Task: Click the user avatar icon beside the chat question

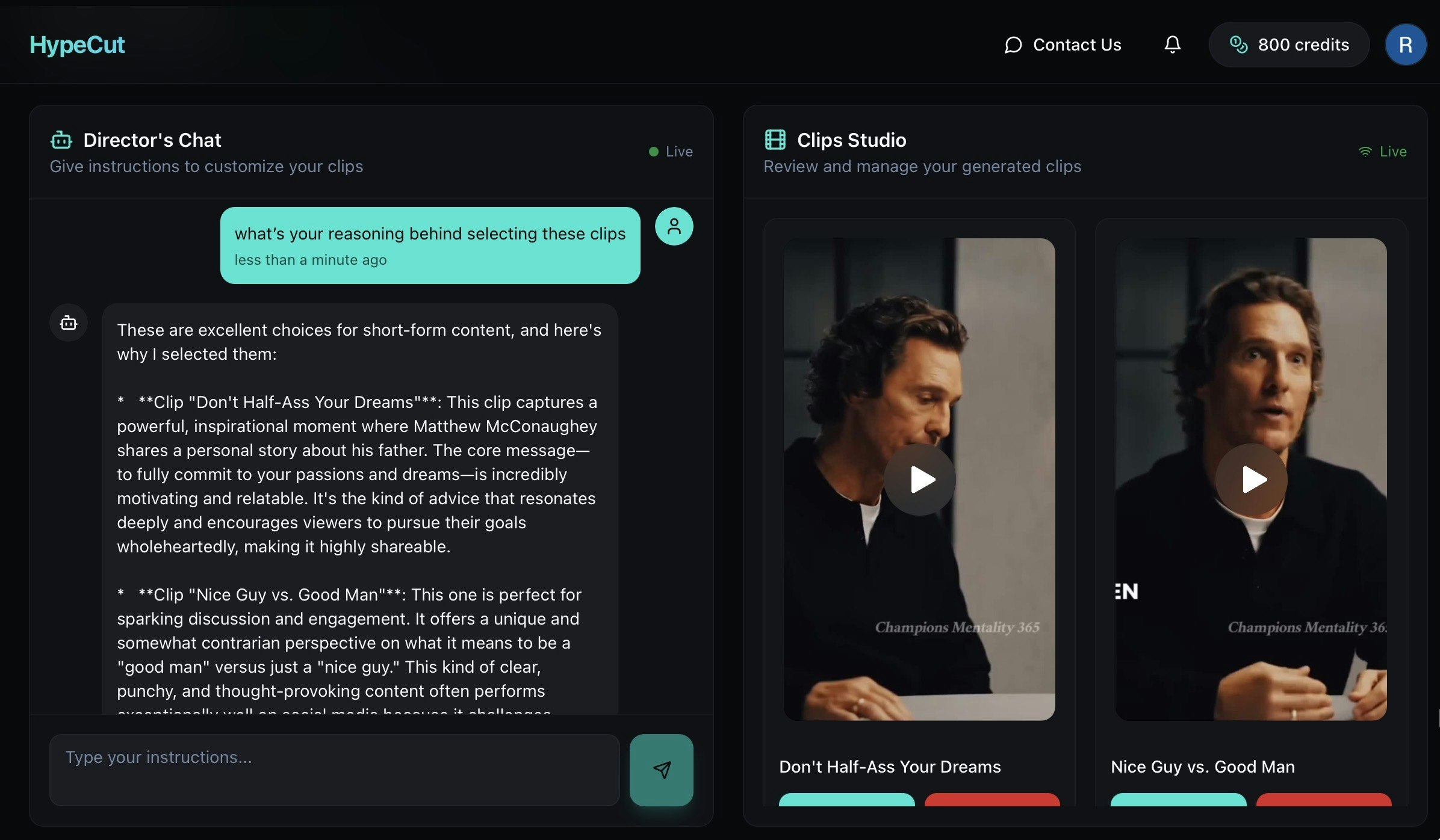Action: pos(674,227)
